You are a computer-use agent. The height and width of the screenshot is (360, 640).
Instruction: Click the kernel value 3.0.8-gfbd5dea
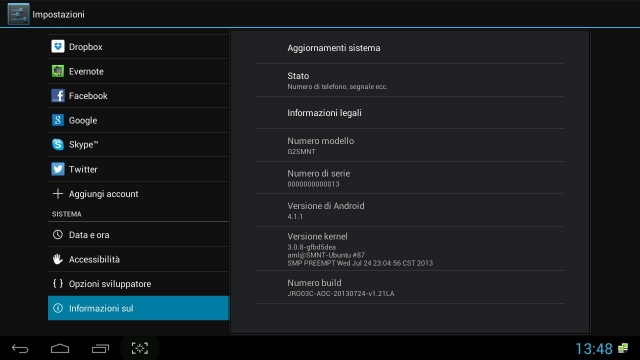coord(311,247)
